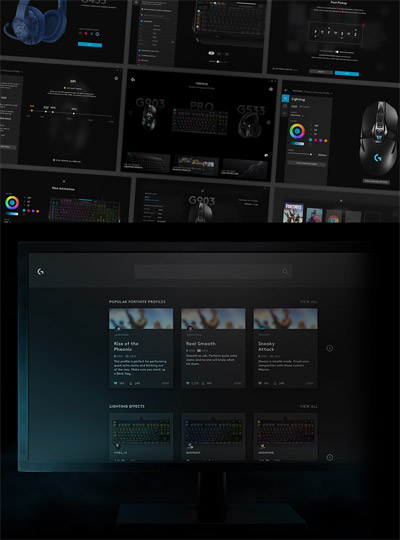Click View All for Popular Fortnite Profiles
400x540 pixels.
309,302
